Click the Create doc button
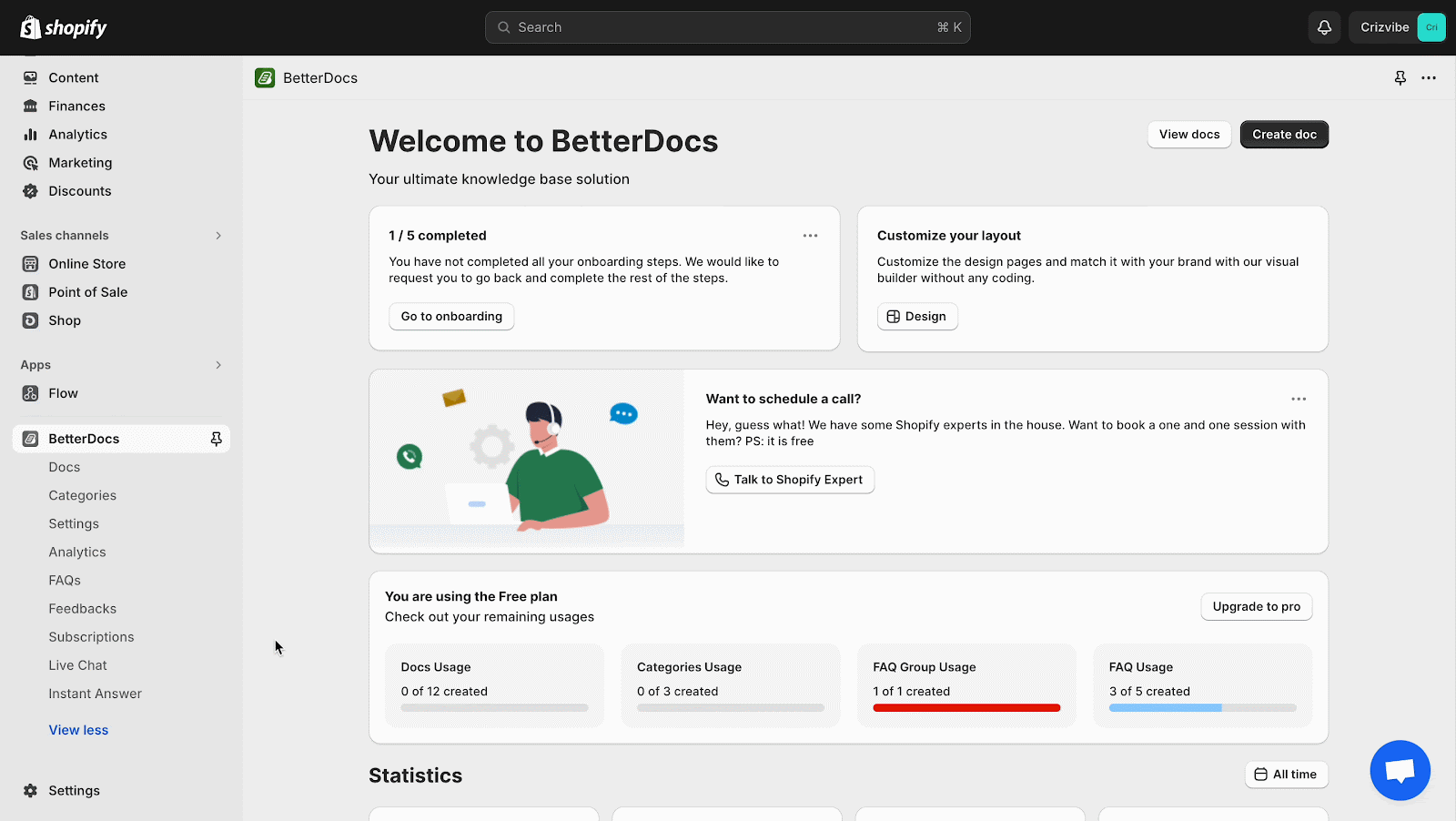 click(1283, 134)
